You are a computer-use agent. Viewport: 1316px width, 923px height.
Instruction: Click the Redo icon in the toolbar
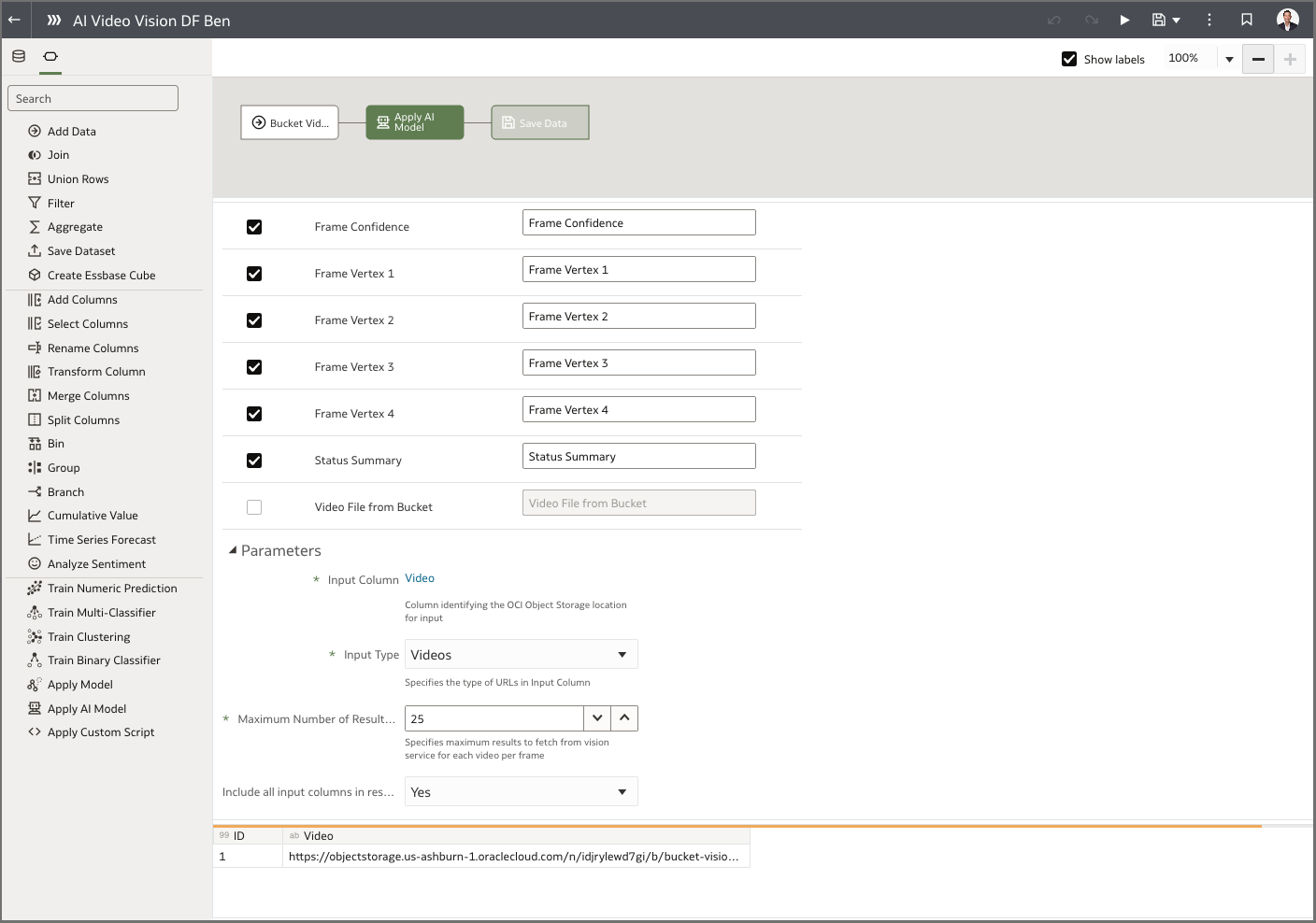pyautogui.click(x=1090, y=20)
